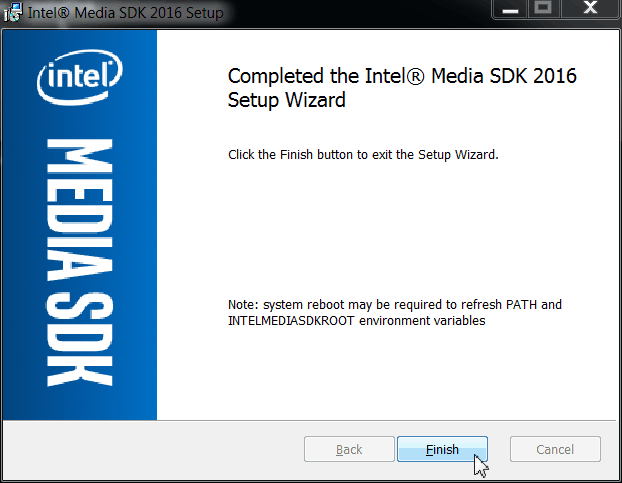
Task: Click the greyed-out Back button
Action: pos(349,449)
